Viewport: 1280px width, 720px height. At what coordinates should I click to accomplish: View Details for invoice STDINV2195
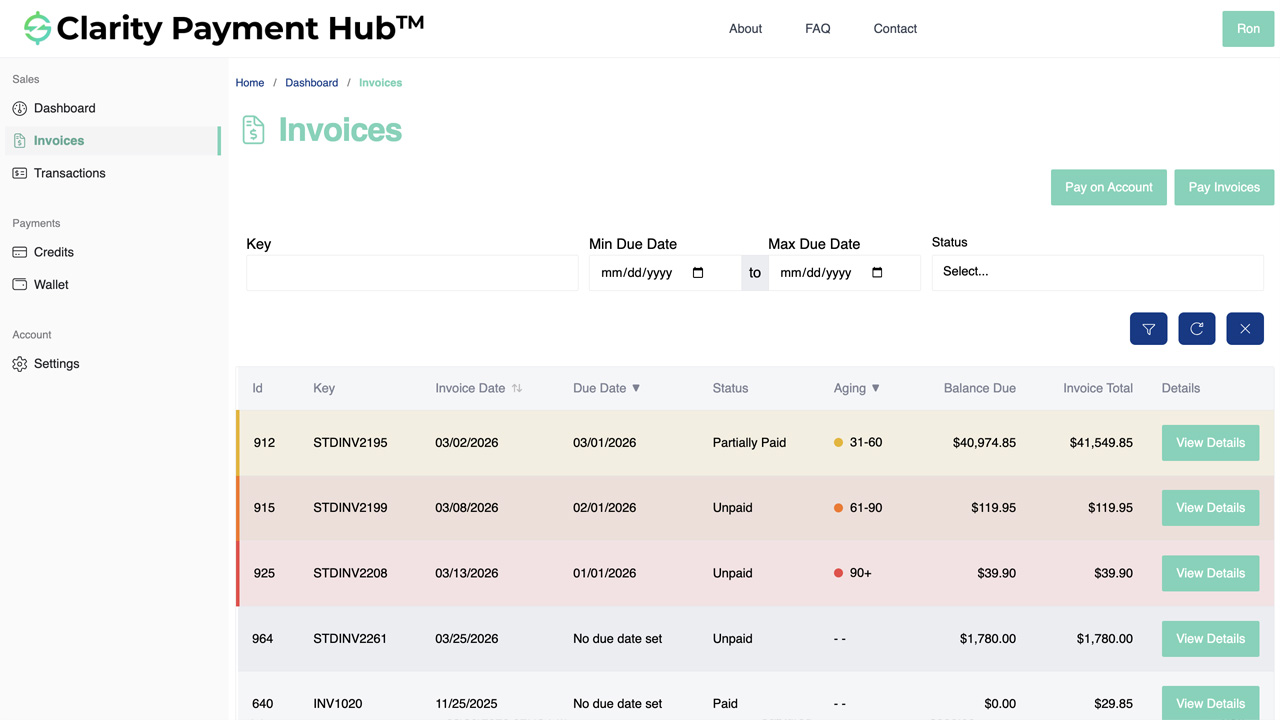[1210, 442]
